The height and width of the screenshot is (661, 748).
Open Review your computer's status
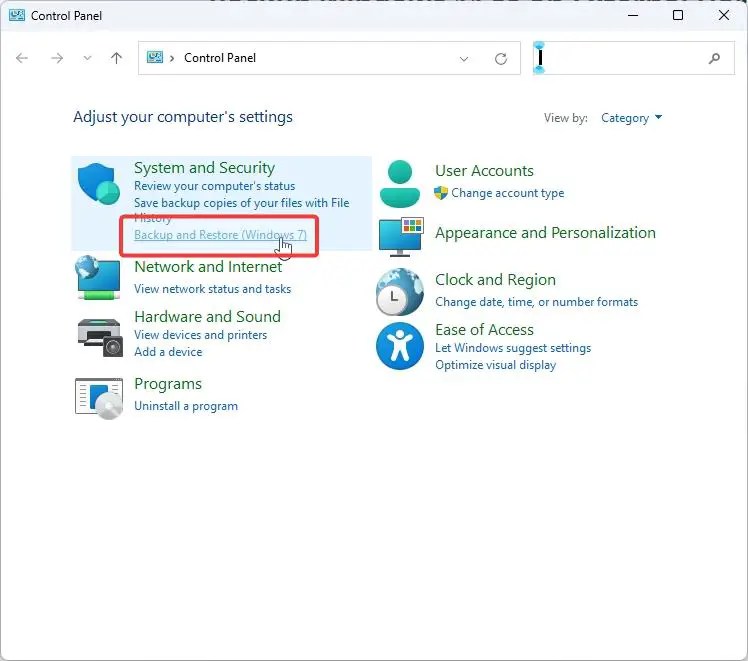(x=215, y=186)
